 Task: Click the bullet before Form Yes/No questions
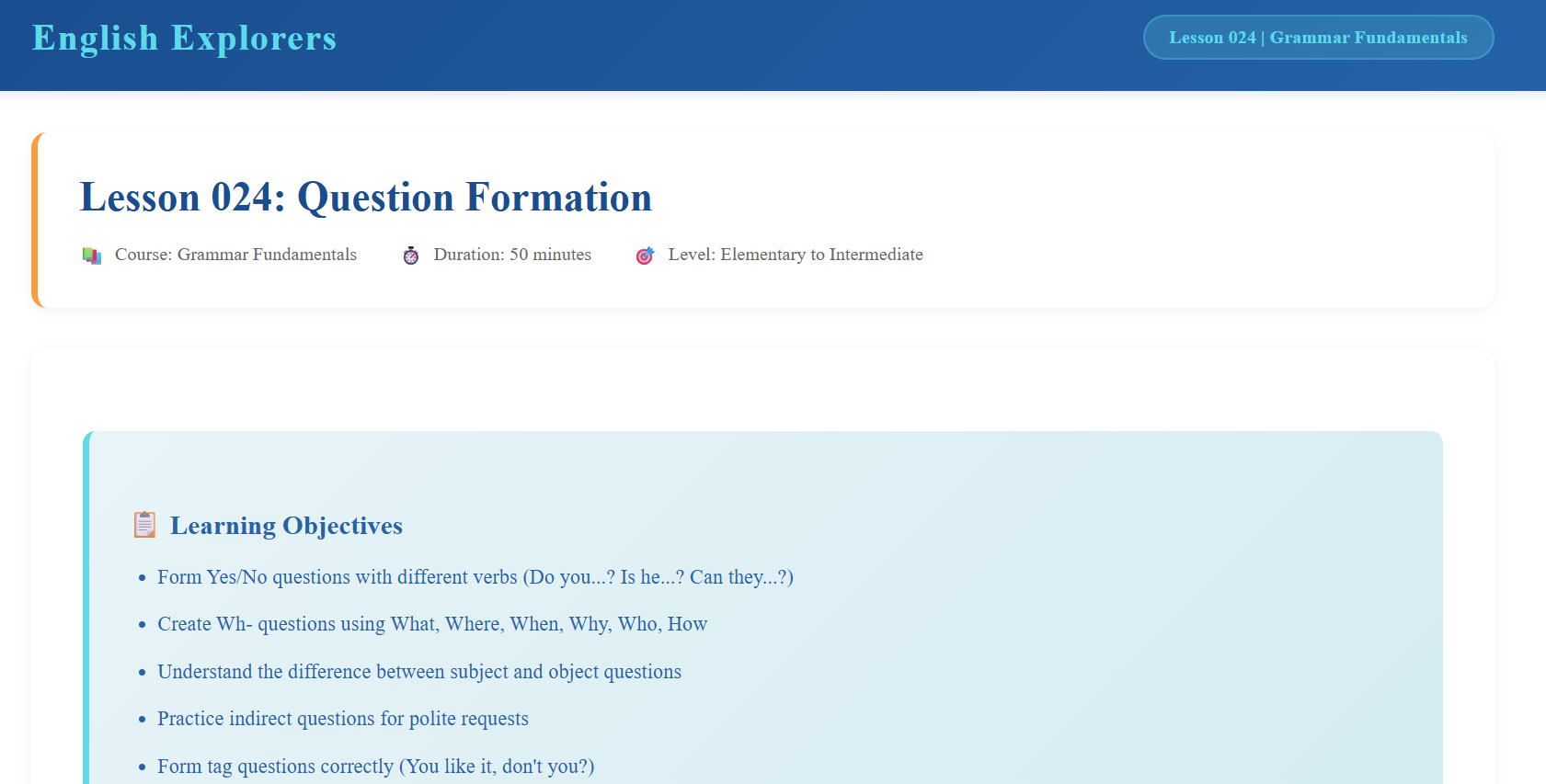142,578
